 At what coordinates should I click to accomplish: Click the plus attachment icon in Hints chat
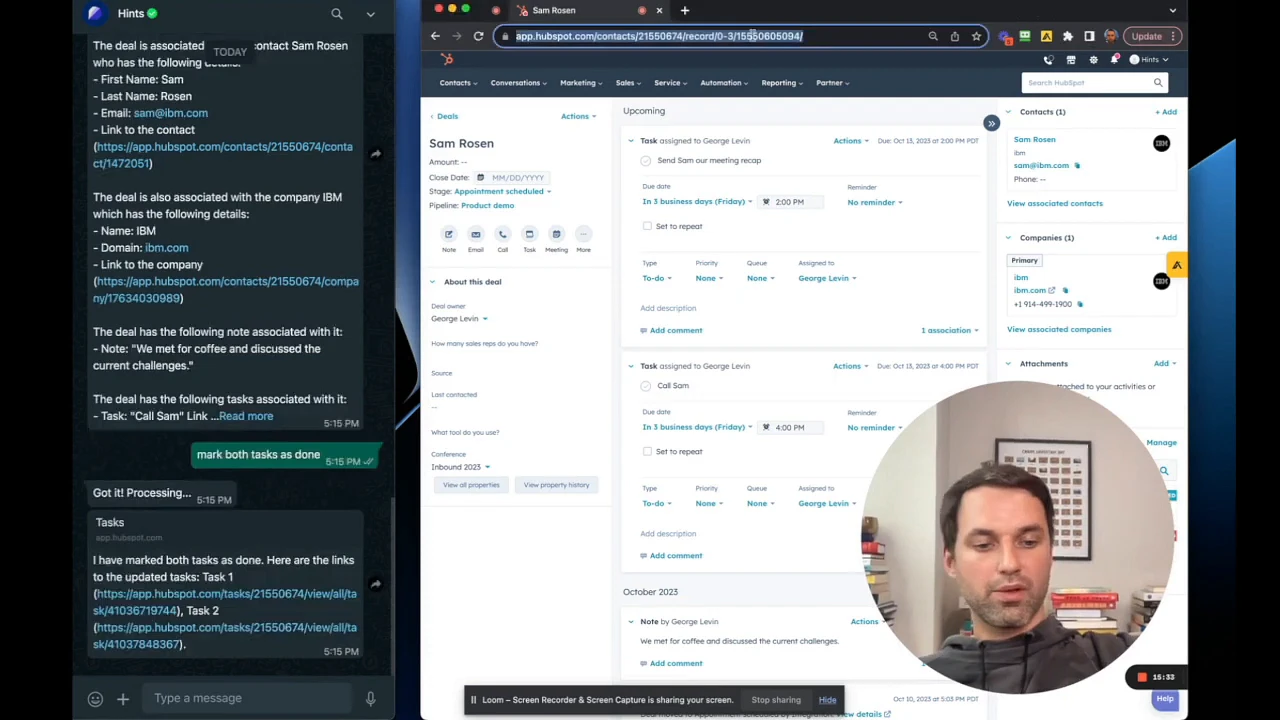tap(123, 699)
